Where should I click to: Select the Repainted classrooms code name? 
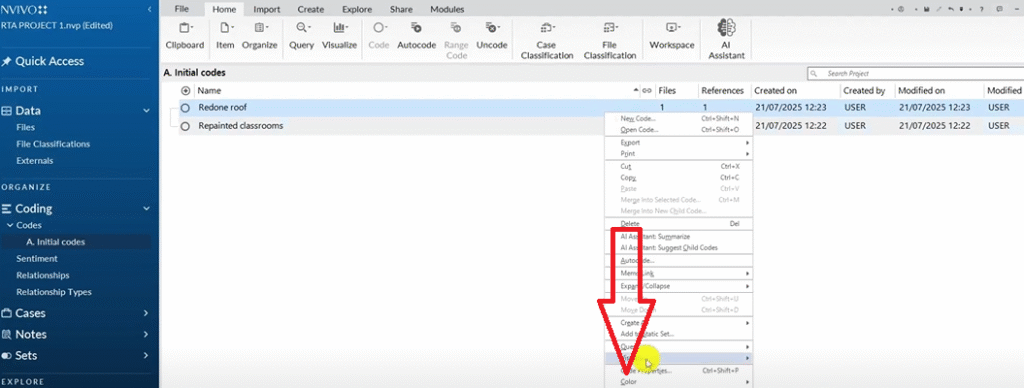click(241, 125)
